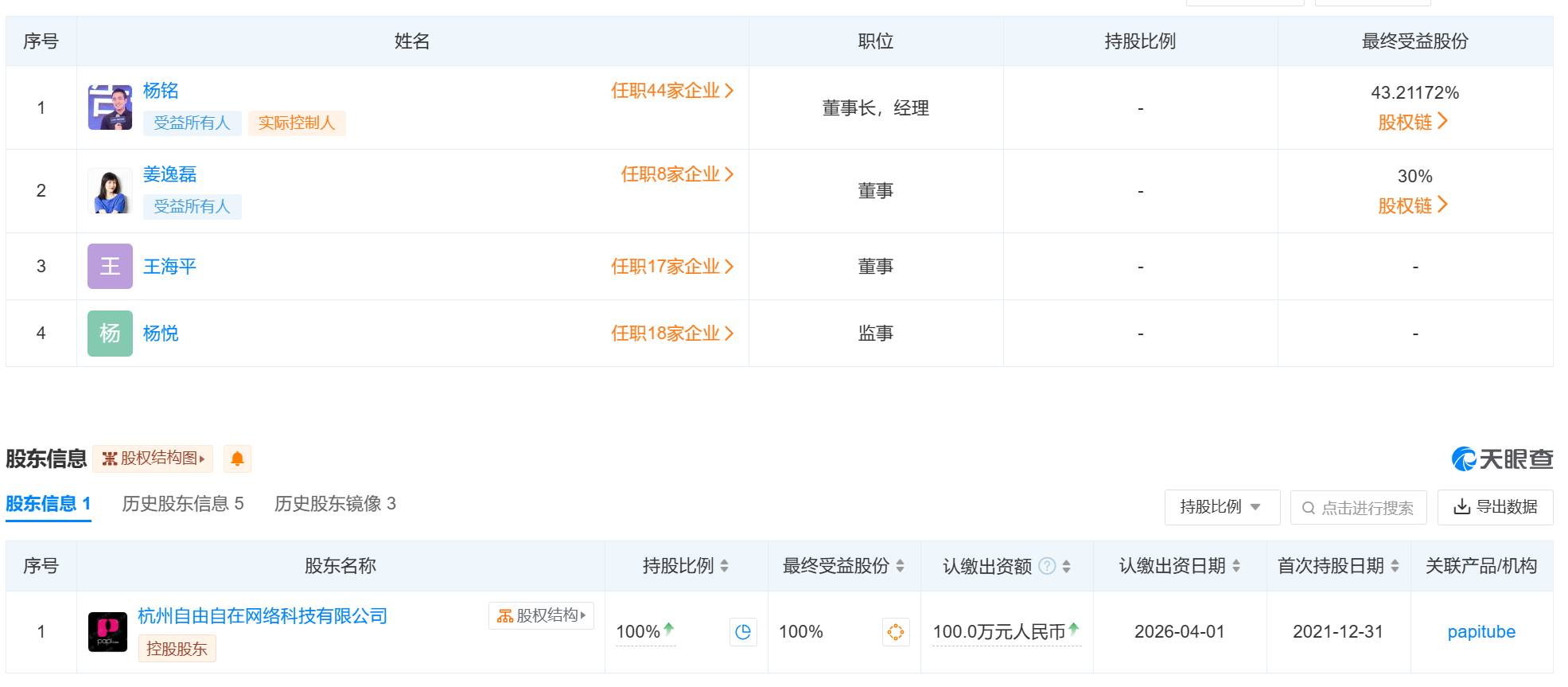Screen dimensions: 1568x687
Task: Sort by 最终受益股份 column arrows
Action: 900,566
